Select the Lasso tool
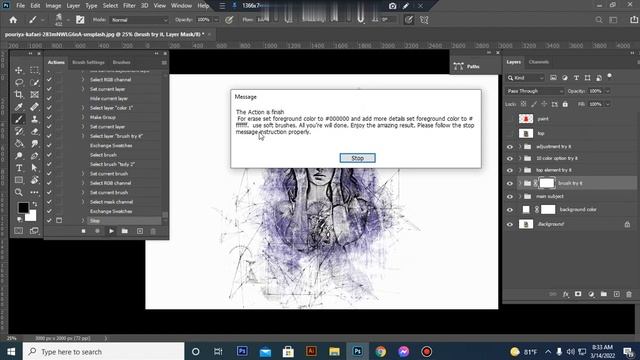640x360 pixels. [19, 82]
